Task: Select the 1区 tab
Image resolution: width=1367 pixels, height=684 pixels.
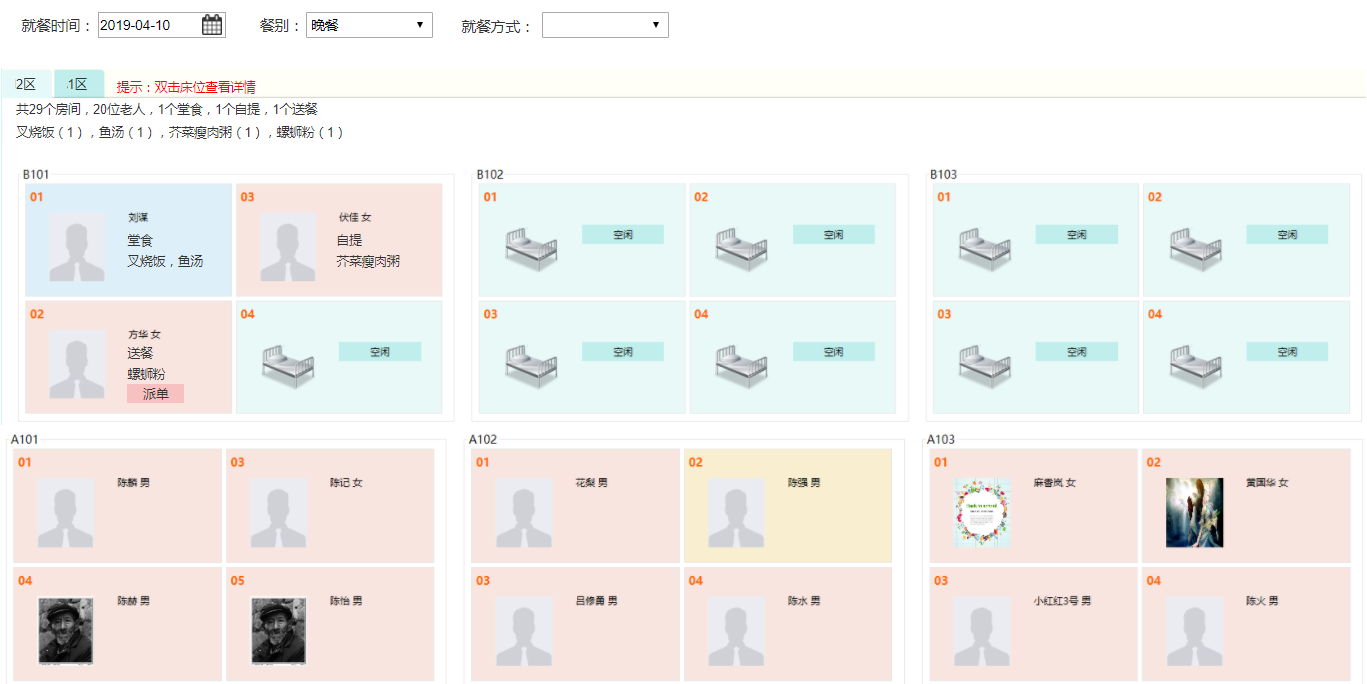Action: [x=78, y=84]
